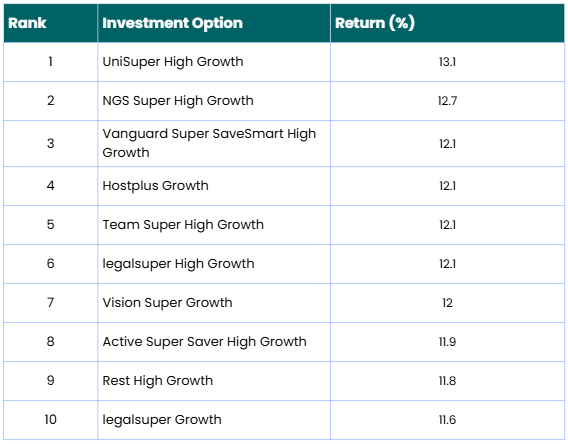Click the 11.8 return value
This screenshot has height=444, width=568.
click(x=447, y=381)
